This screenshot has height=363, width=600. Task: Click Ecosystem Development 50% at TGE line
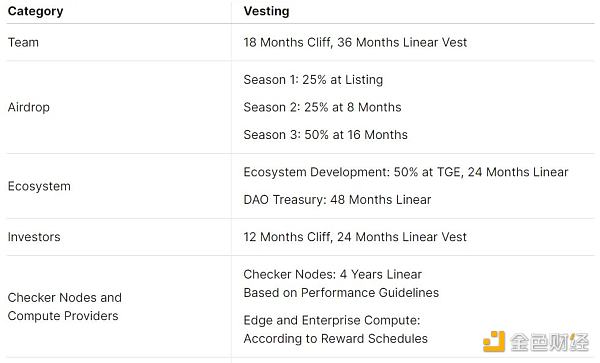tap(406, 172)
